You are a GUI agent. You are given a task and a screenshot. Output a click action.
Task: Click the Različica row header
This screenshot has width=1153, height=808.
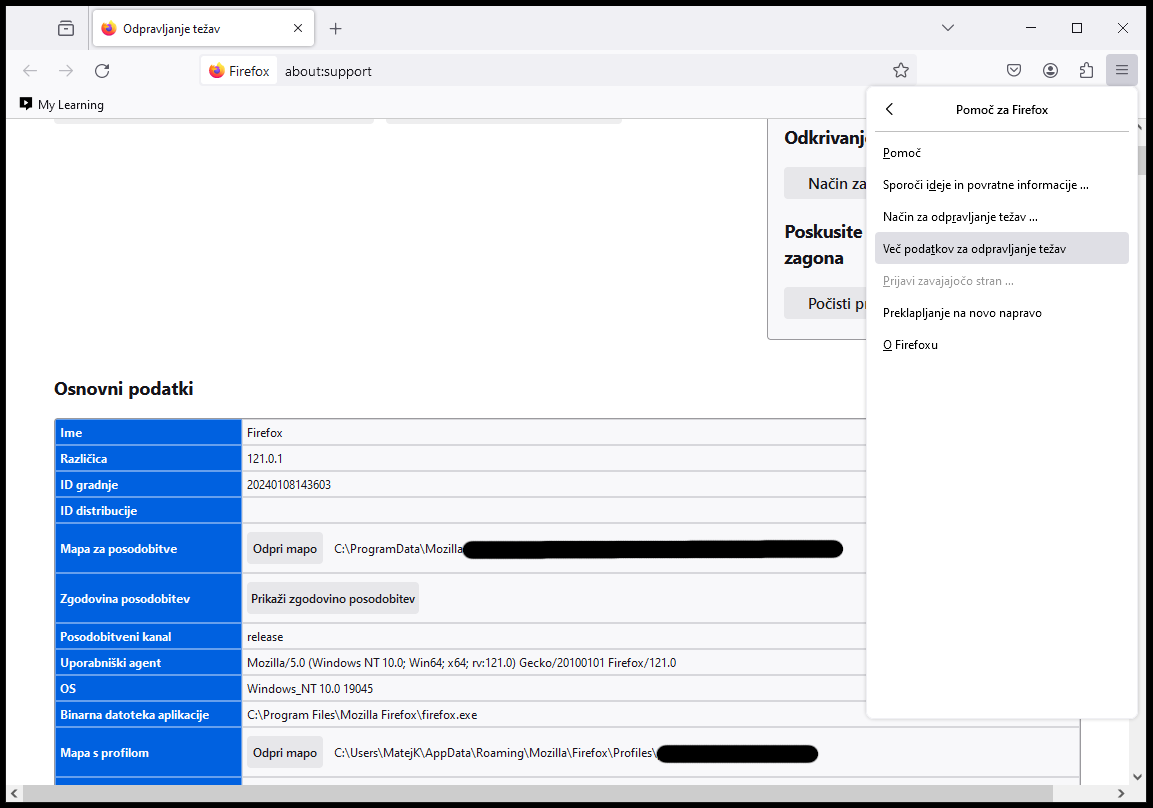149,459
